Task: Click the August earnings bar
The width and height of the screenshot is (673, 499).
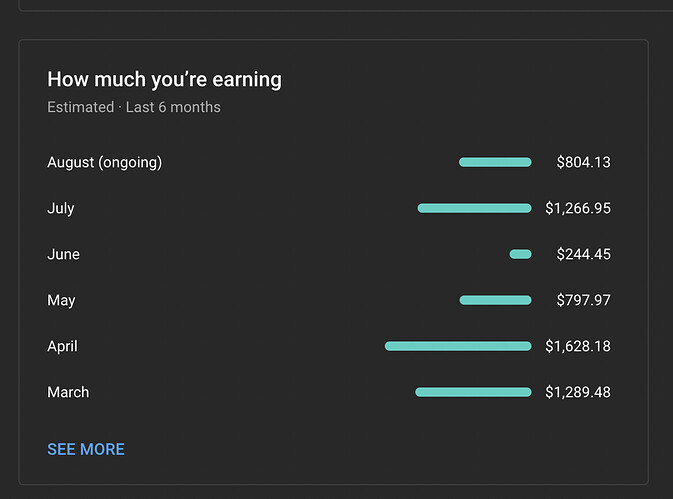Action: point(495,162)
